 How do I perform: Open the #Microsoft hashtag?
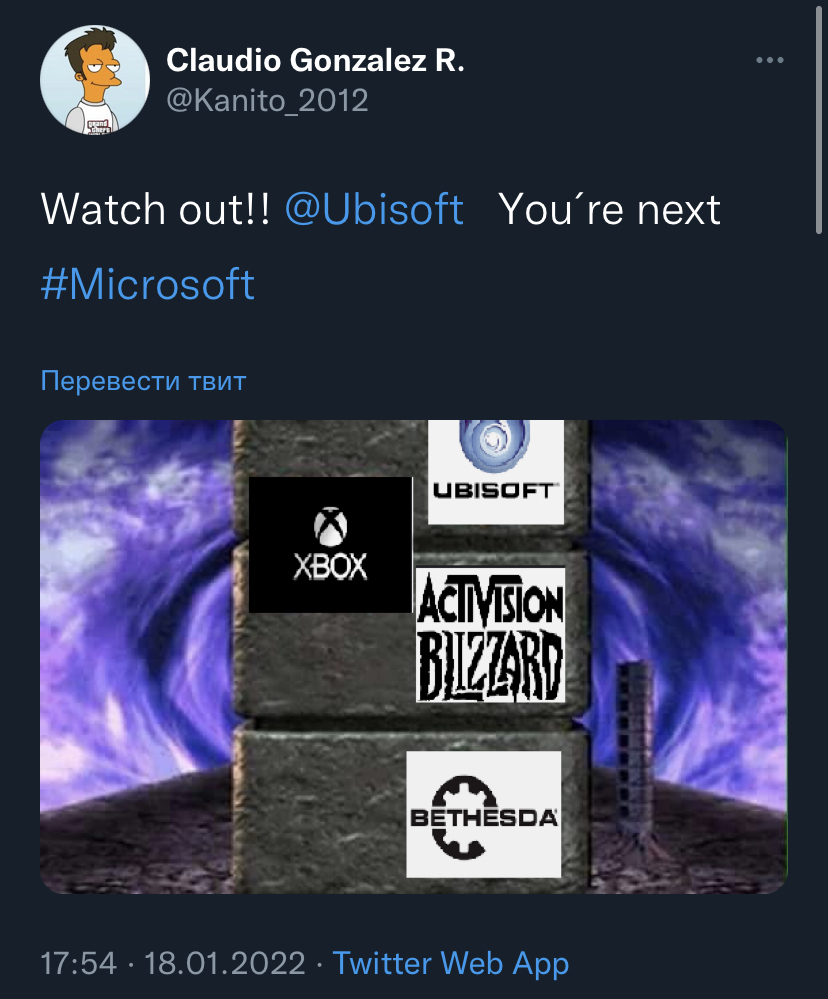pos(148,284)
